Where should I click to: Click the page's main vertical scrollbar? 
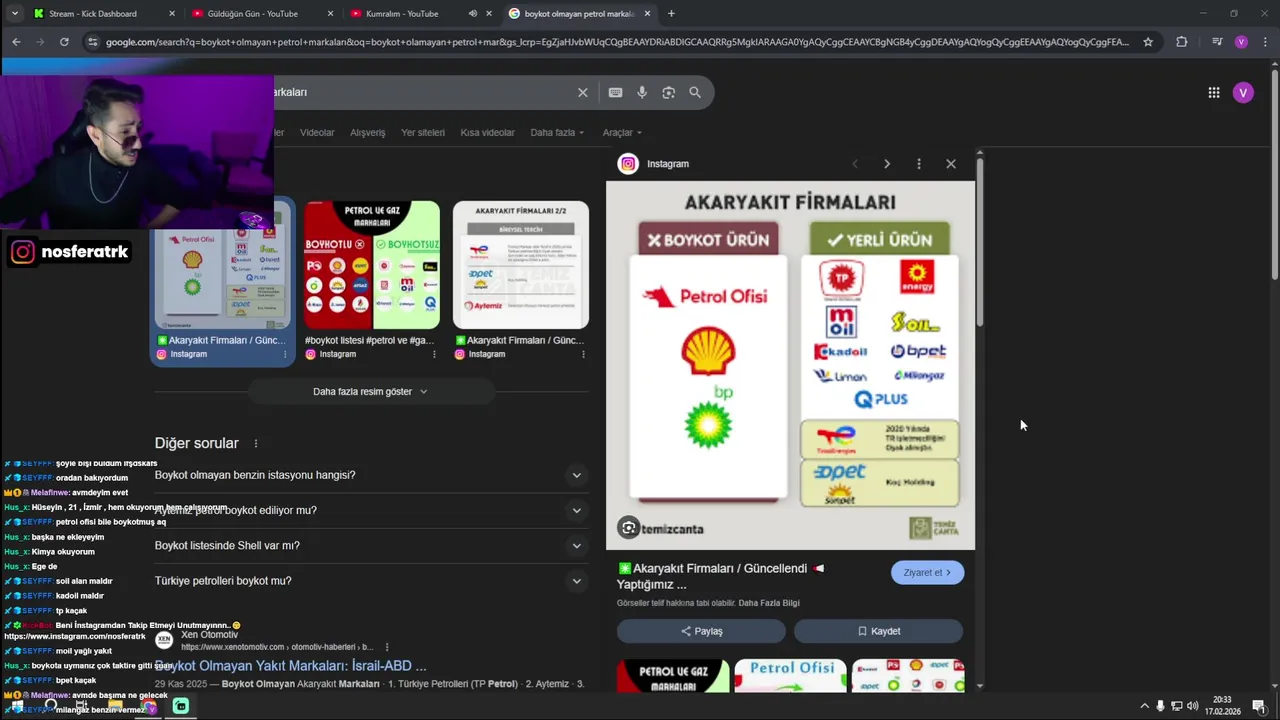point(1274,175)
